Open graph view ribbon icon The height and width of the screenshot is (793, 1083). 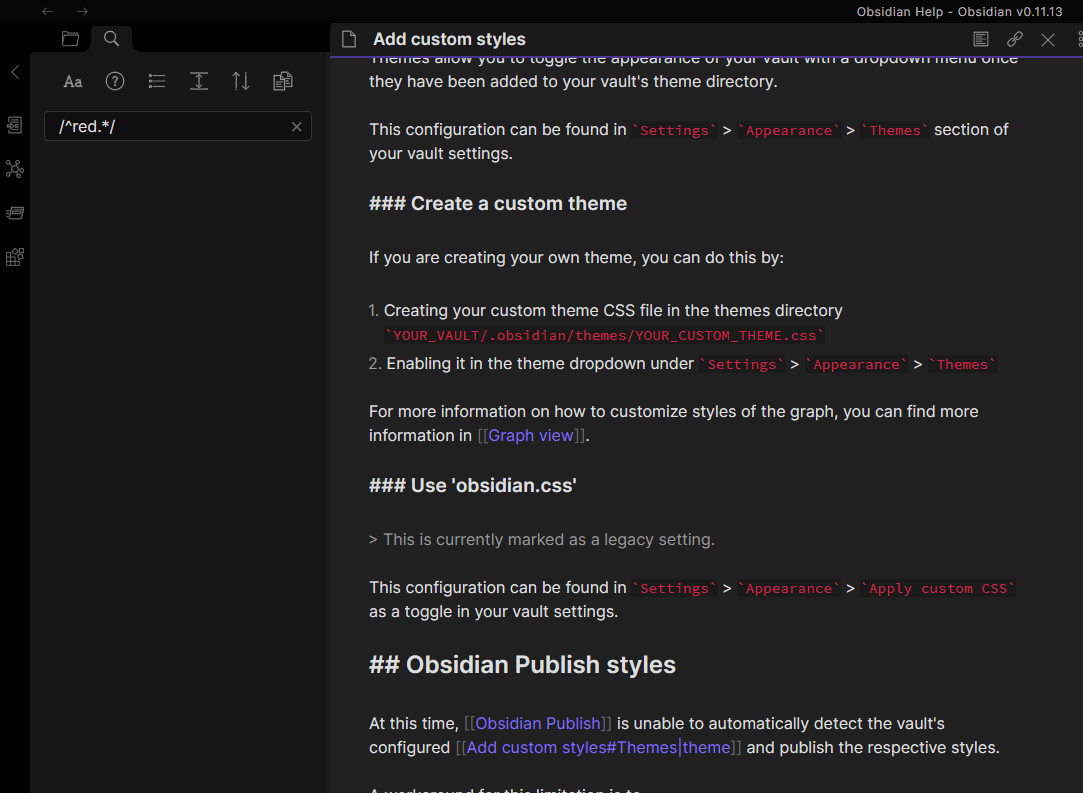[x=15, y=169]
